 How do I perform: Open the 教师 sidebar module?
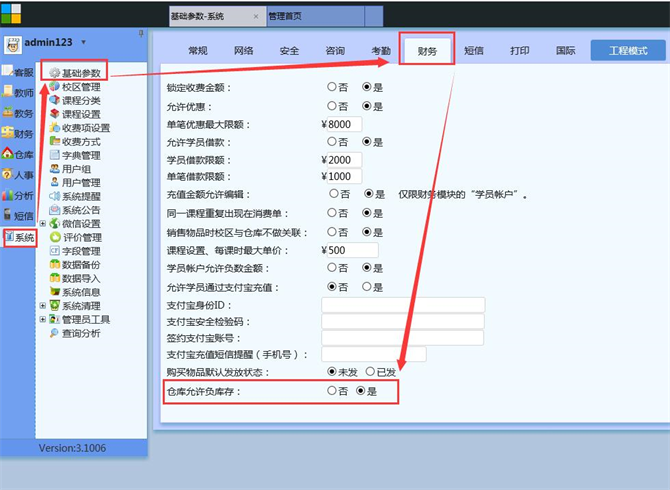18,92
